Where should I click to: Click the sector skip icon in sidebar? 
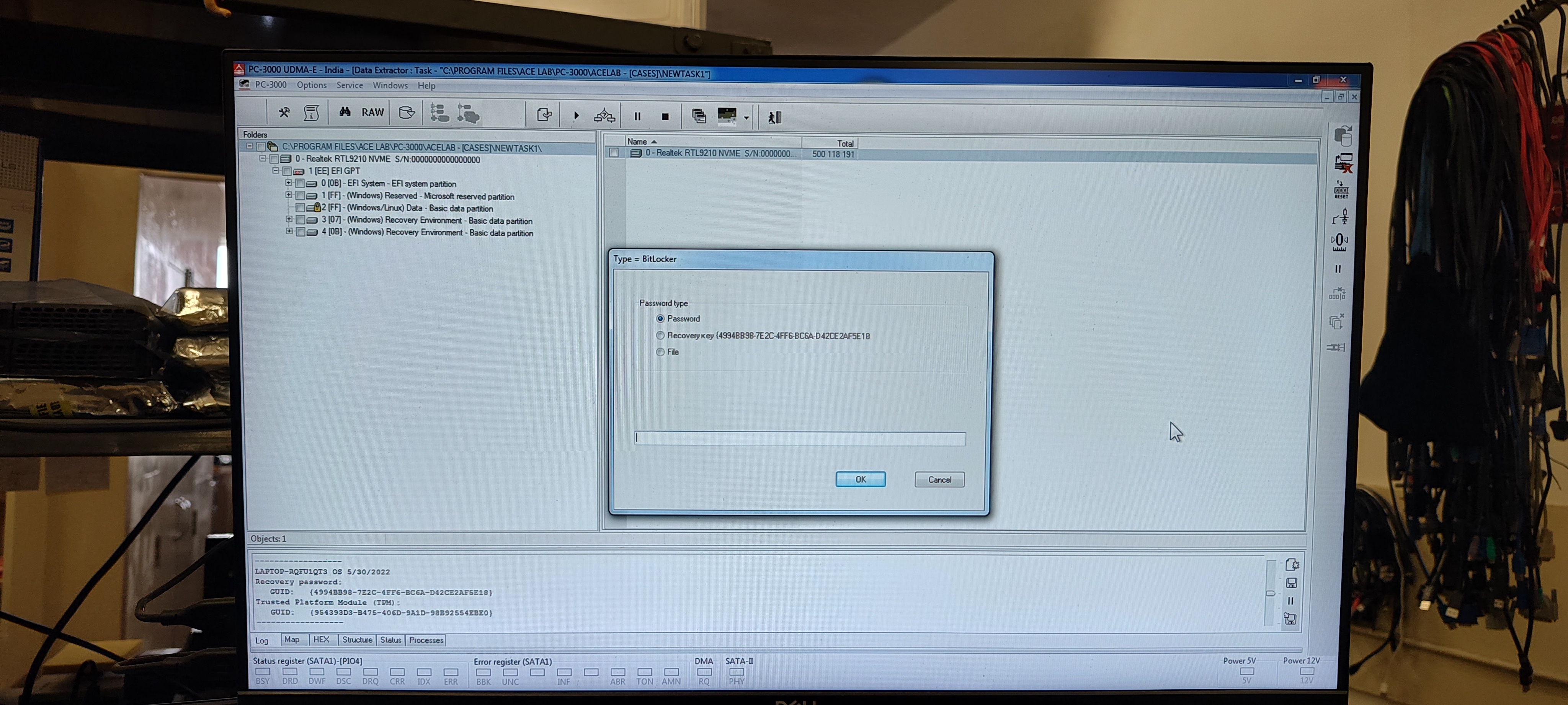1337,294
